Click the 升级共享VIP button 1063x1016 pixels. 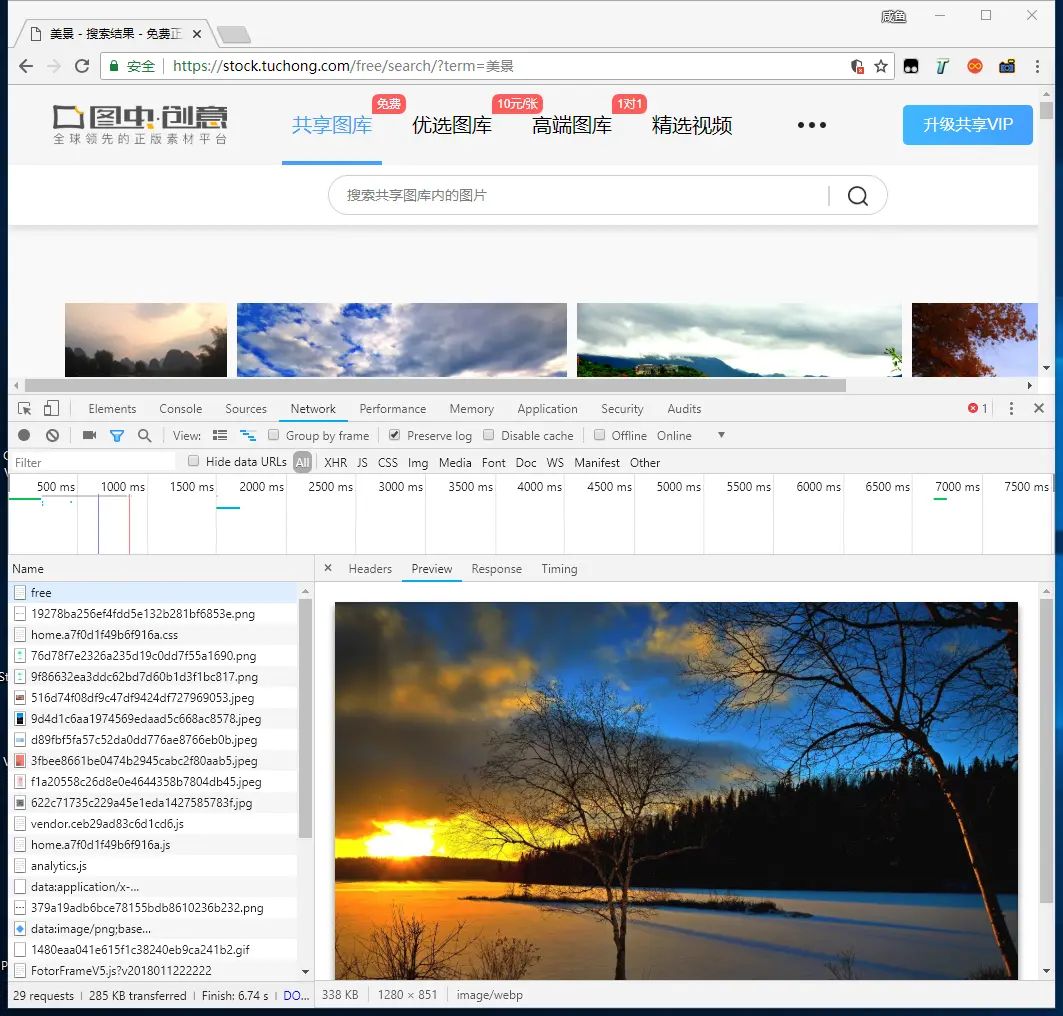[x=967, y=125]
